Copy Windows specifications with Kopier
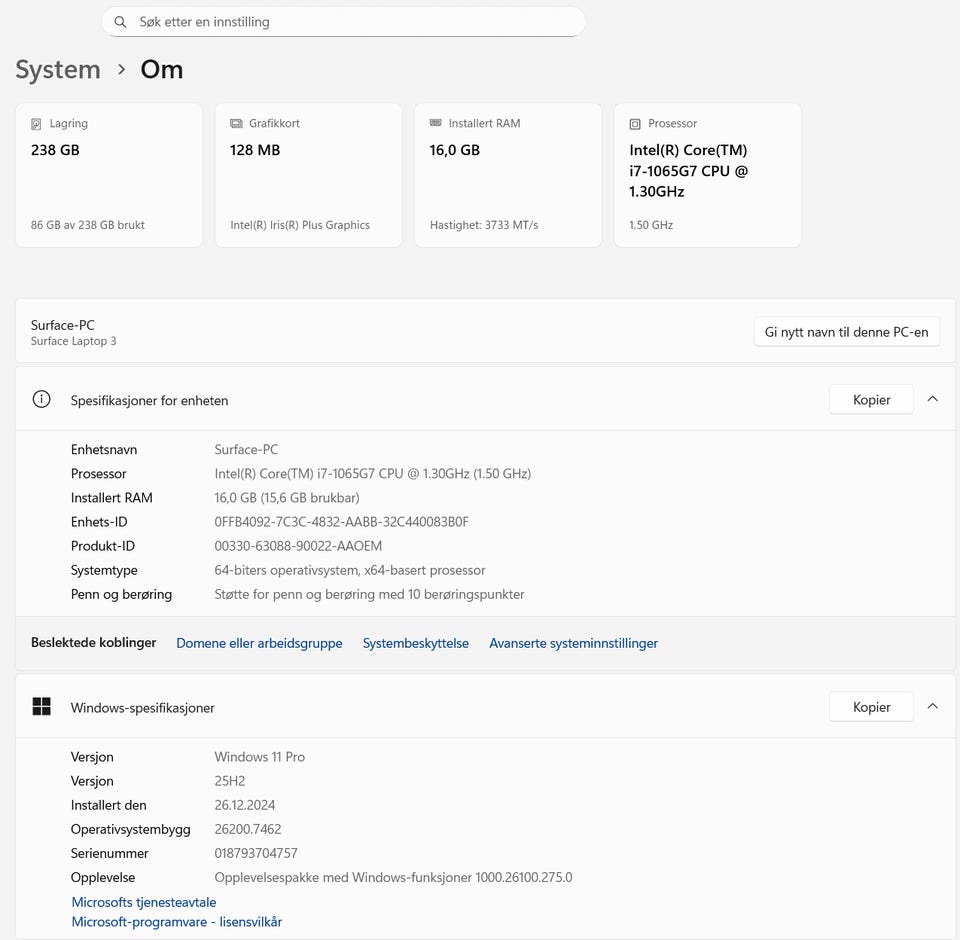 871,707
